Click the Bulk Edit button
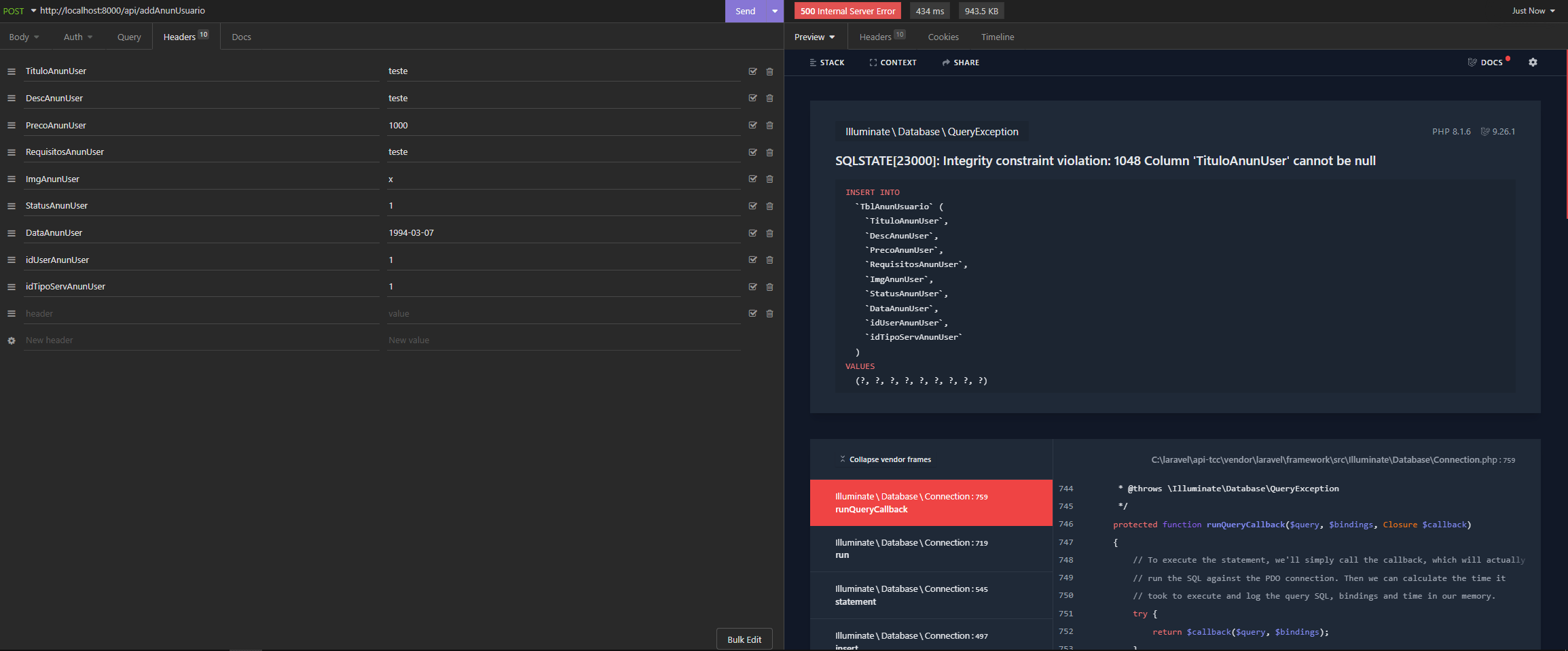The width and height of the screenshot is (1568, 651). click(744, 639)
